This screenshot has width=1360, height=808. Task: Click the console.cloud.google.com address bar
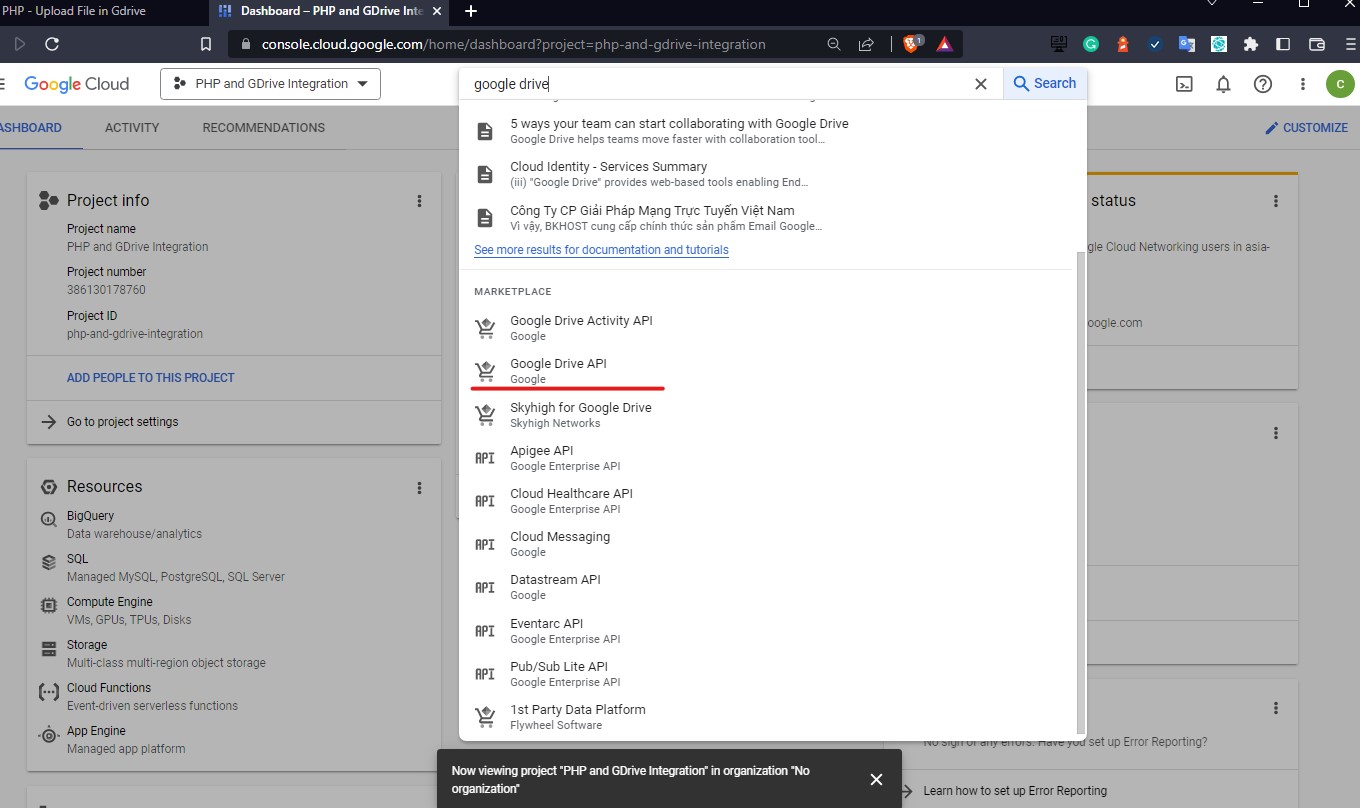(513, 44)
